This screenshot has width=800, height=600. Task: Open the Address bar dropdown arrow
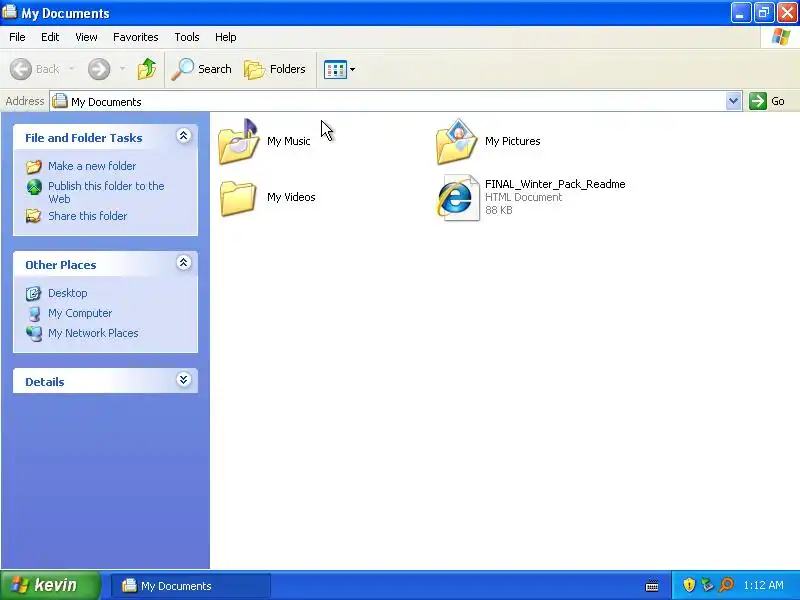(733, 102)
